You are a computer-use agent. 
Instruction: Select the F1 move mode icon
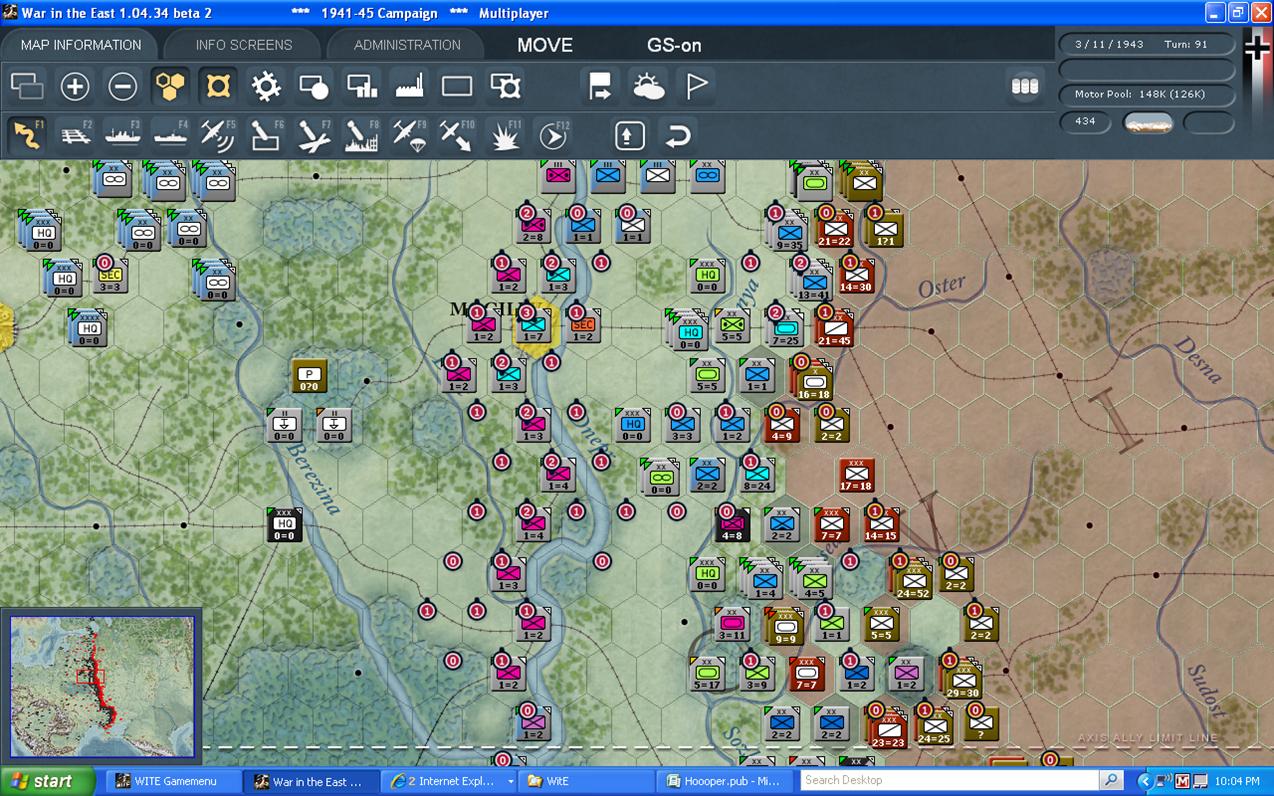point(28,135)
